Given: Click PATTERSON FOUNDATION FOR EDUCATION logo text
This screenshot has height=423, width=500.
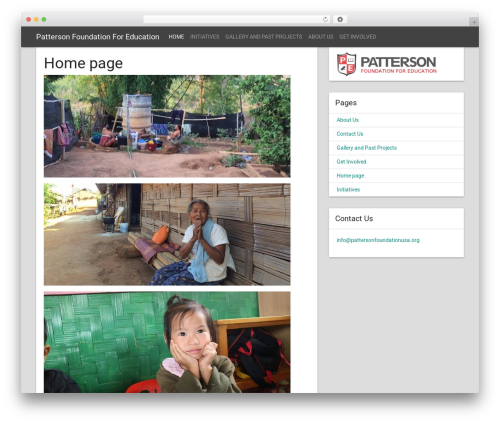Looking at the screenshot, I should coord(399,65).
